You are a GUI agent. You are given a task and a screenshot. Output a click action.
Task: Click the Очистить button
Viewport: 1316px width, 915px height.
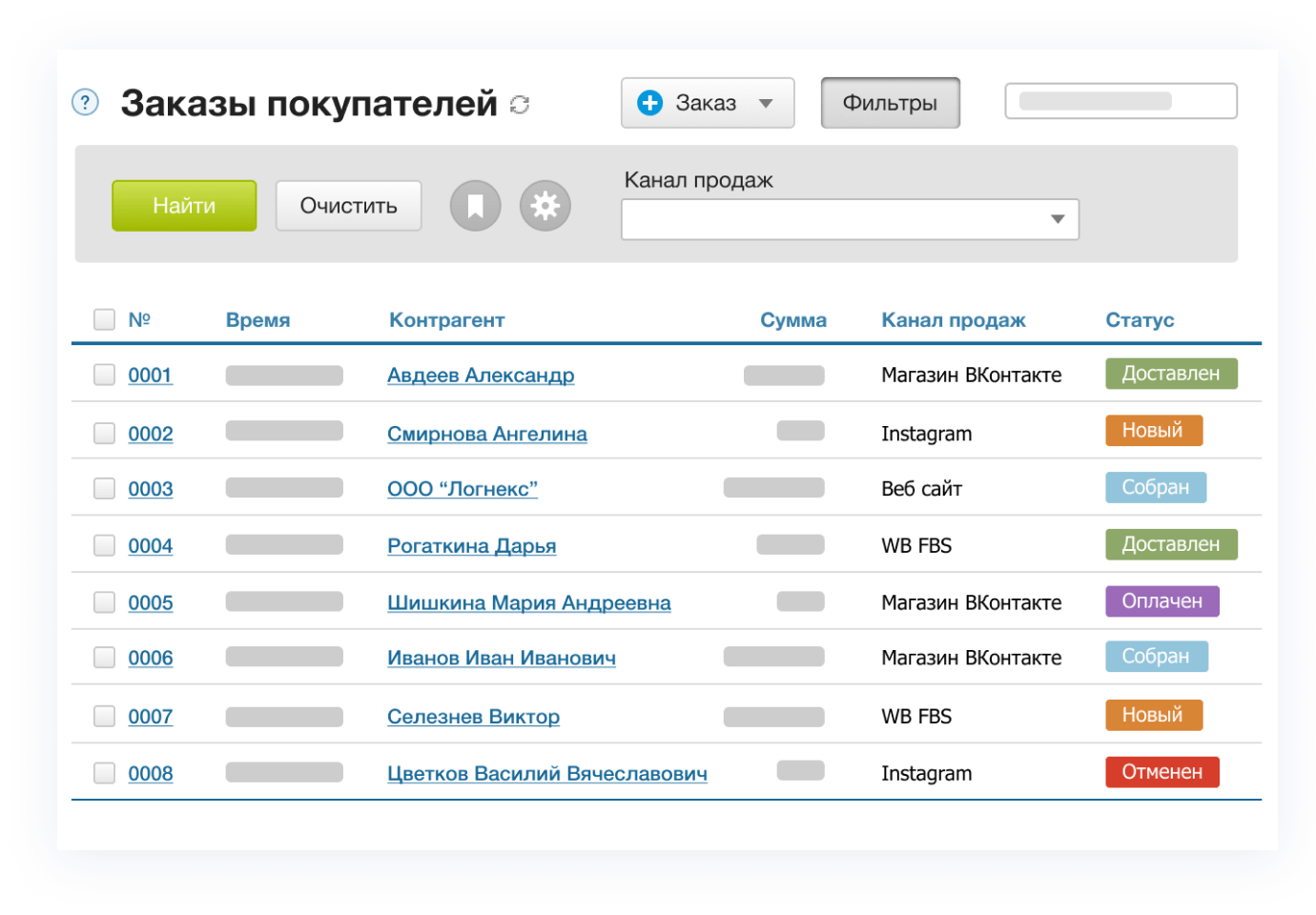point(348,206)
